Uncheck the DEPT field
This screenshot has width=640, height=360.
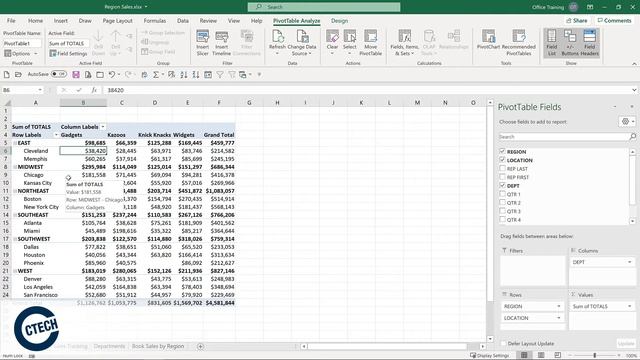point(502,186)
